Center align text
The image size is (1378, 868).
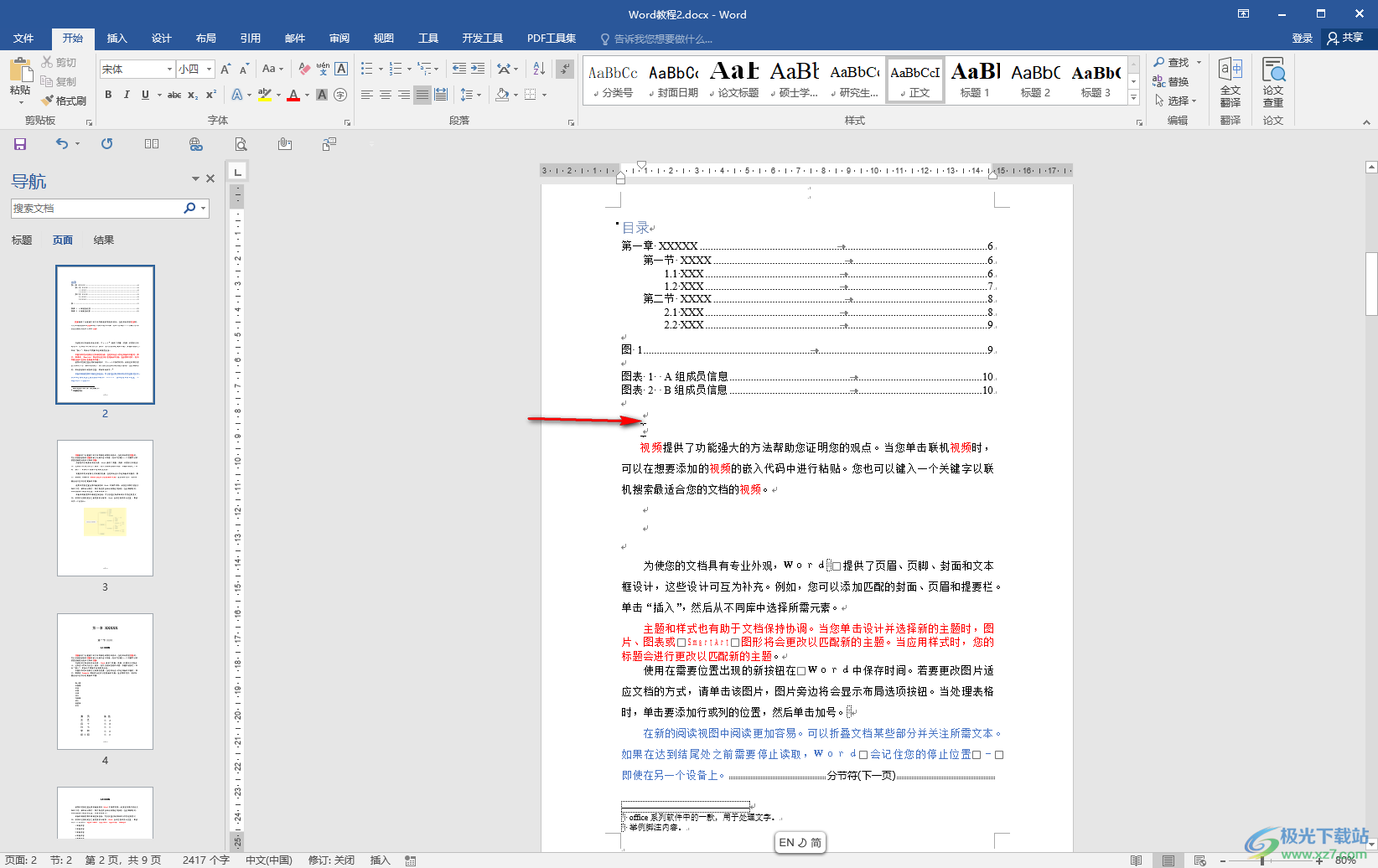(386, 95)
